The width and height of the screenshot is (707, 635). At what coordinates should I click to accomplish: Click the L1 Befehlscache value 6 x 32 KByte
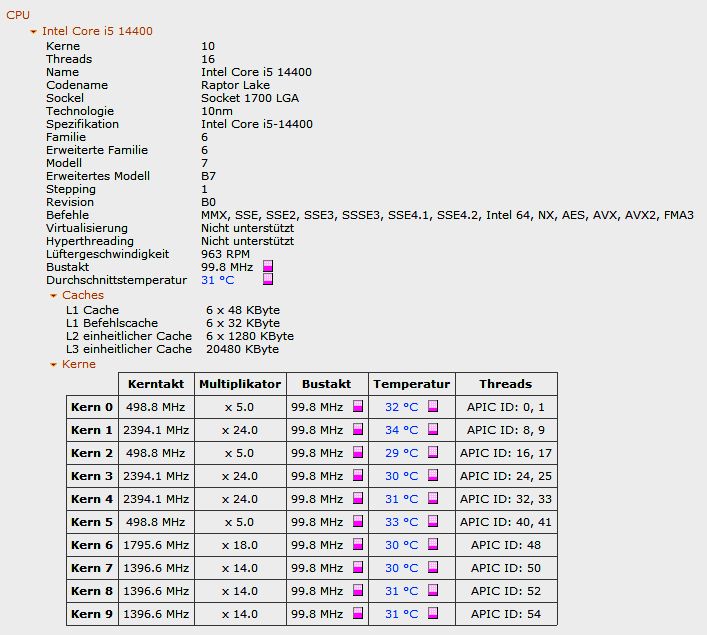[243, 323]
